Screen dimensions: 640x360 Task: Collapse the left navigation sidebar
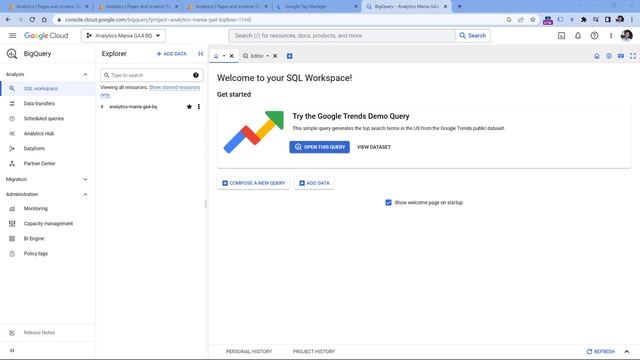click(12, 350)
